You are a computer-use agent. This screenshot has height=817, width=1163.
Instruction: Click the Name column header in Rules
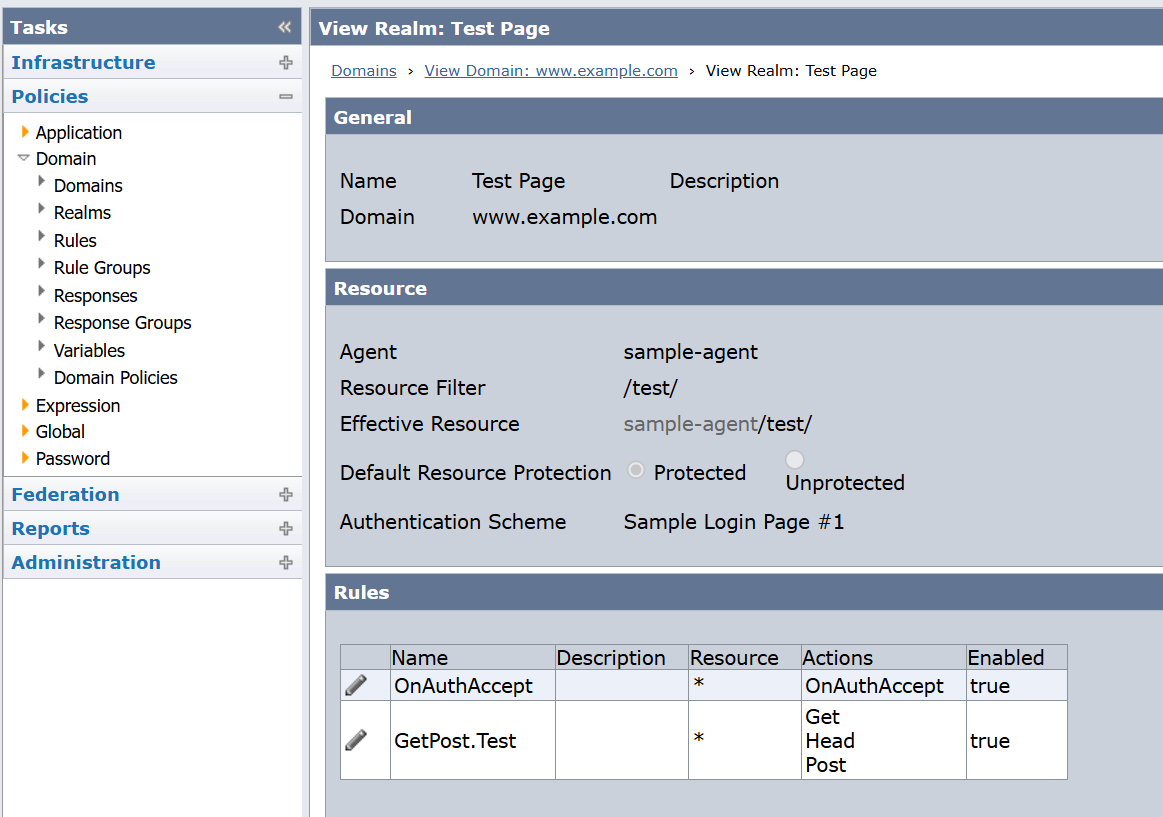pos(420,658)
